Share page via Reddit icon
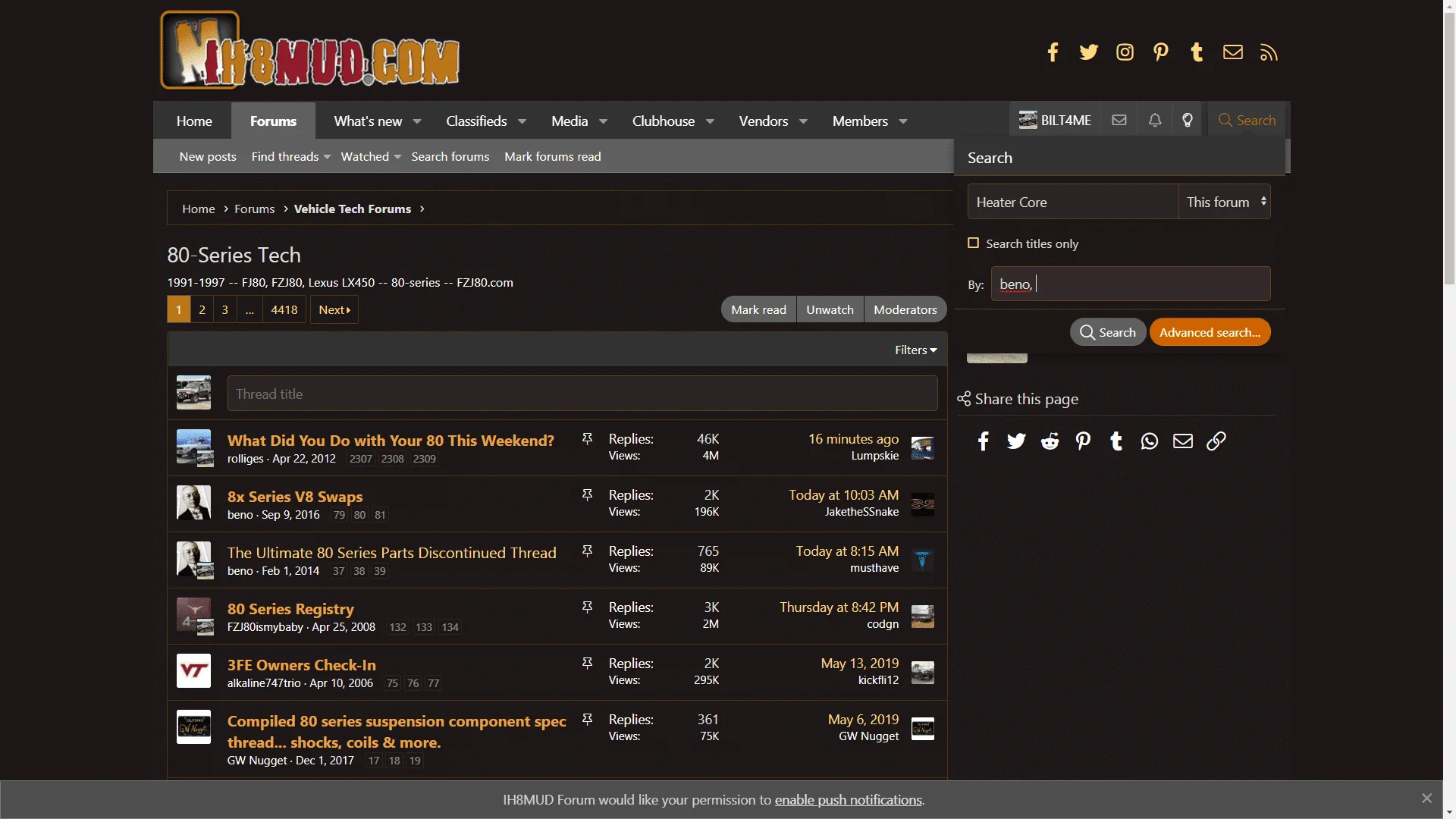Image resolution: width=1456 pixels, height=819 pixels. click(1050, 441)
